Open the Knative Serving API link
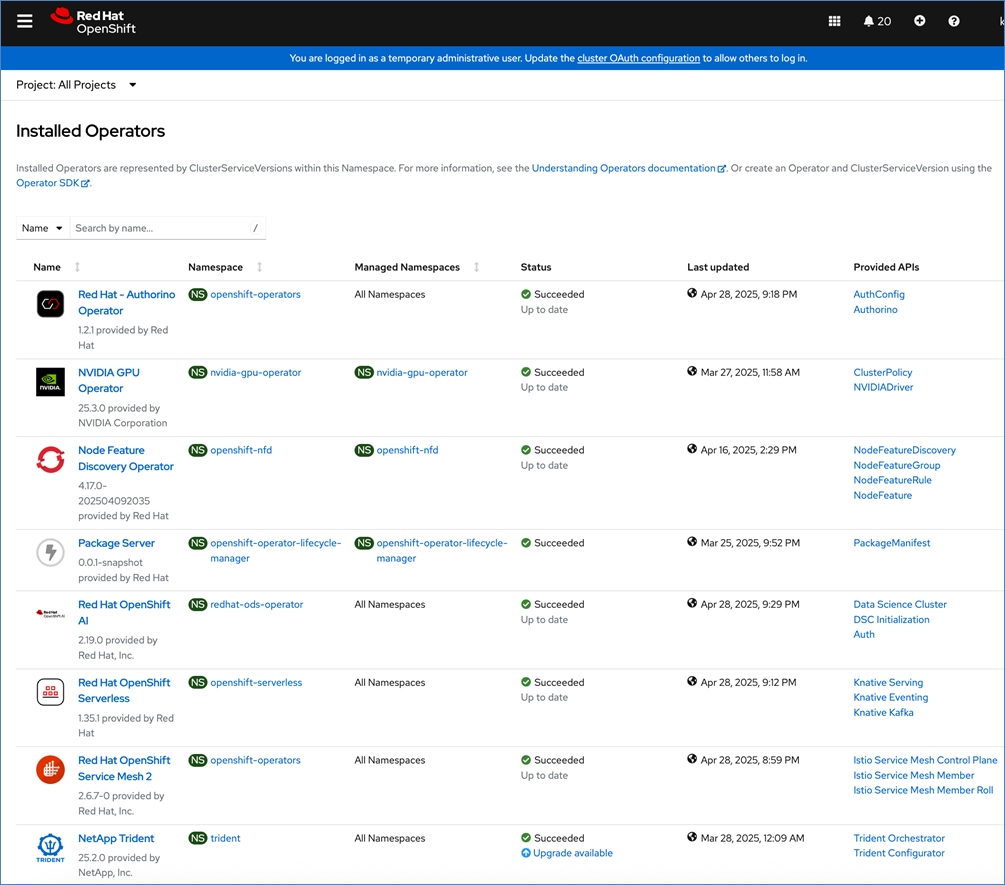1005x885 pixels. pyautogui.click(x=888, y=682)
